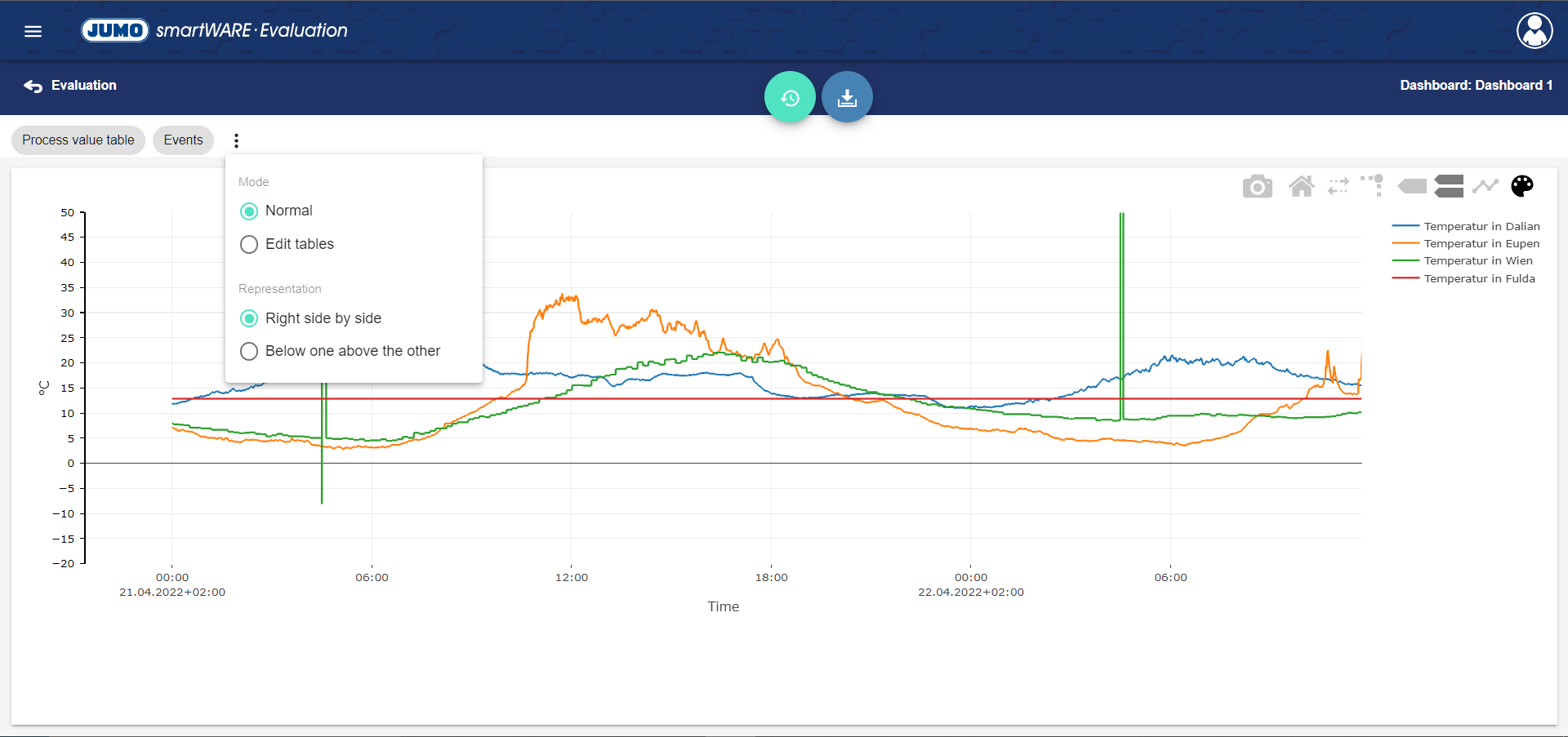
Task: Click the line chart style icon
Action: (x=1485, y=186)
